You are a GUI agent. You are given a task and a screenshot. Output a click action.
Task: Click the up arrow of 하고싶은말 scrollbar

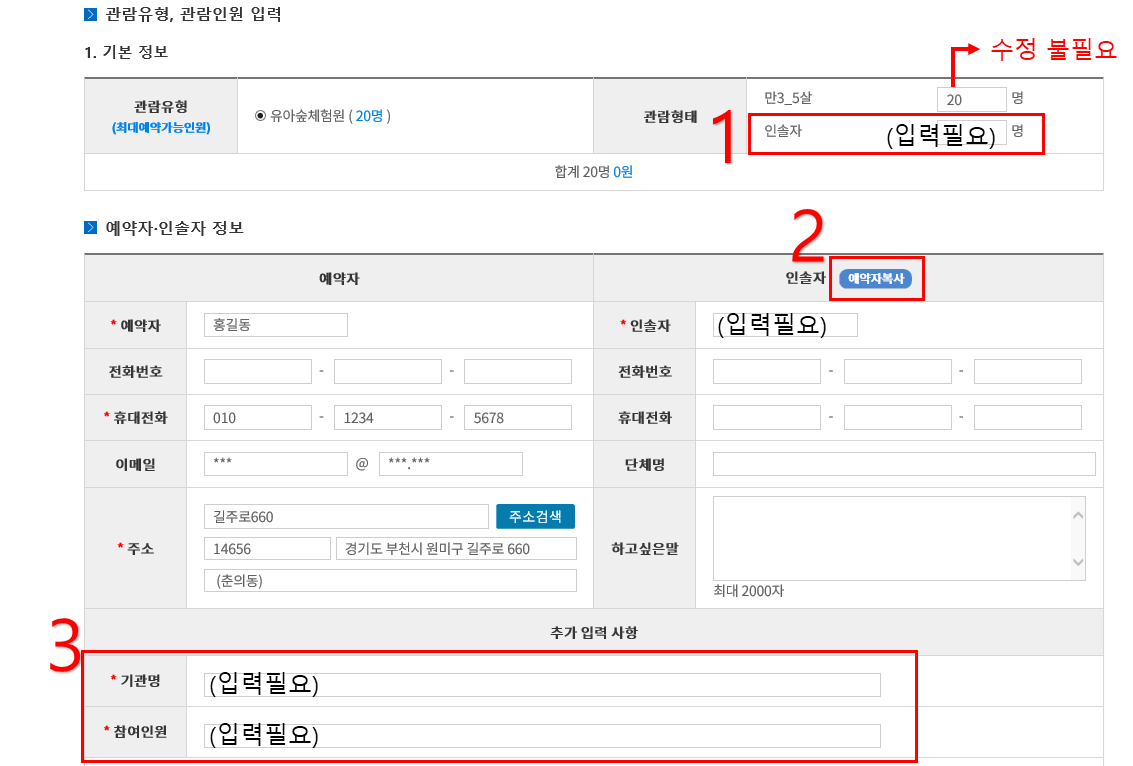tap(1077, 515)
